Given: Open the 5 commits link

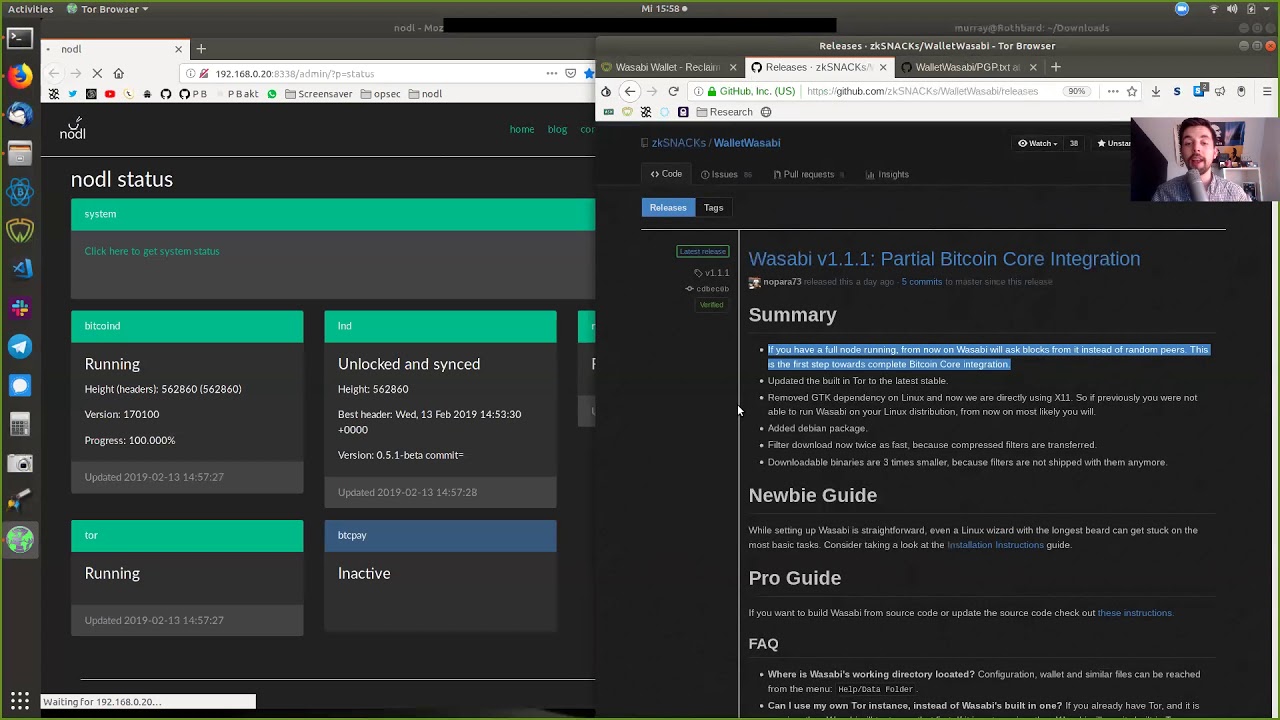Looking at the screenshot, I should click(922, 282).
